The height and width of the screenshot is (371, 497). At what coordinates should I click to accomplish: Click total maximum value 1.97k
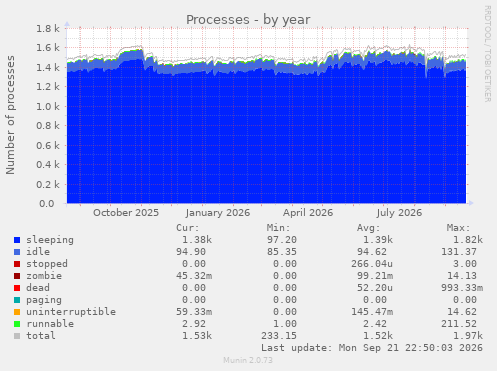(x=468, y=336)
